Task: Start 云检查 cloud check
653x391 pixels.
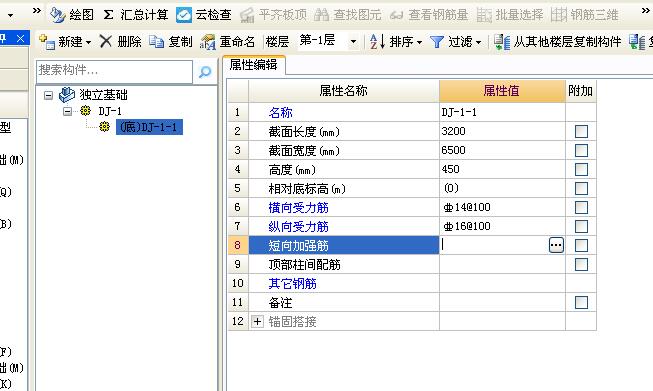Action: 204,15
